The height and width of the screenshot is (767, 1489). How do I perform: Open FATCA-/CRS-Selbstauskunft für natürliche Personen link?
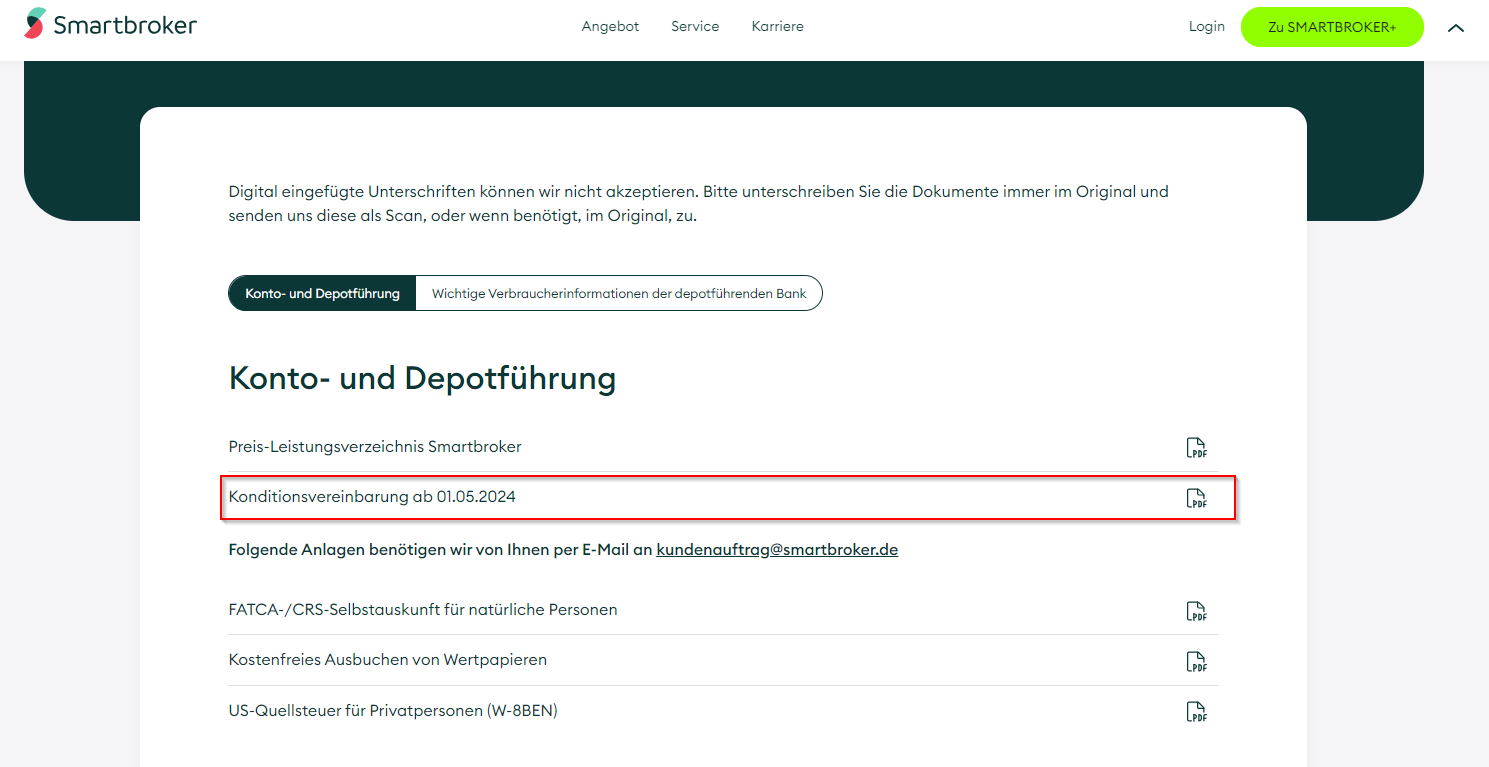coord(423,610)
